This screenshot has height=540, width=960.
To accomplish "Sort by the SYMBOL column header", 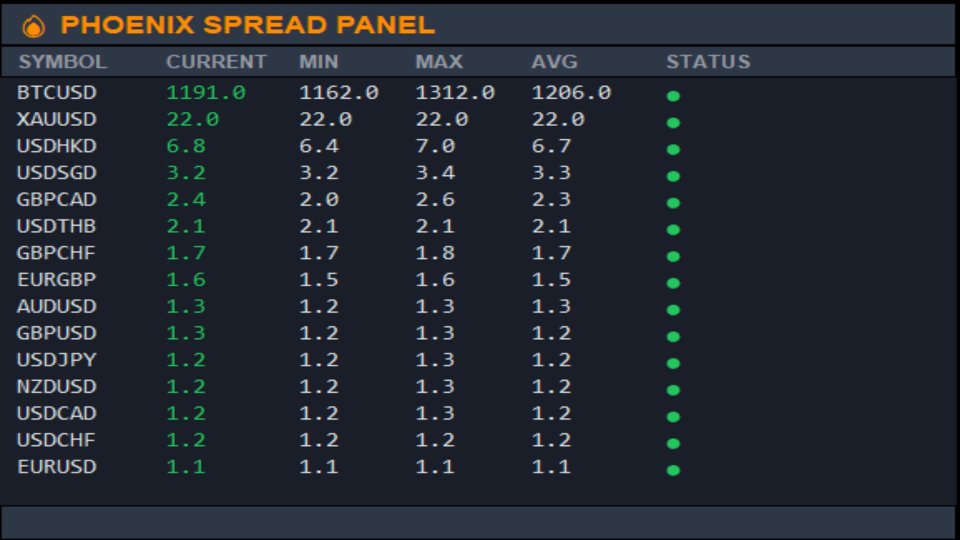I will point(62,62).
